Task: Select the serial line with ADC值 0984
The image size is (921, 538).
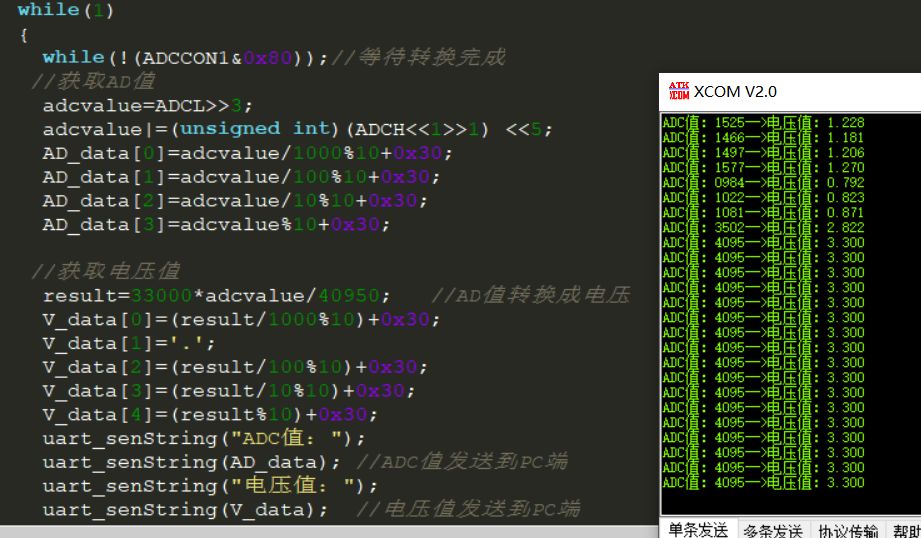Action: pyautogui.click(x=764, y=183)
